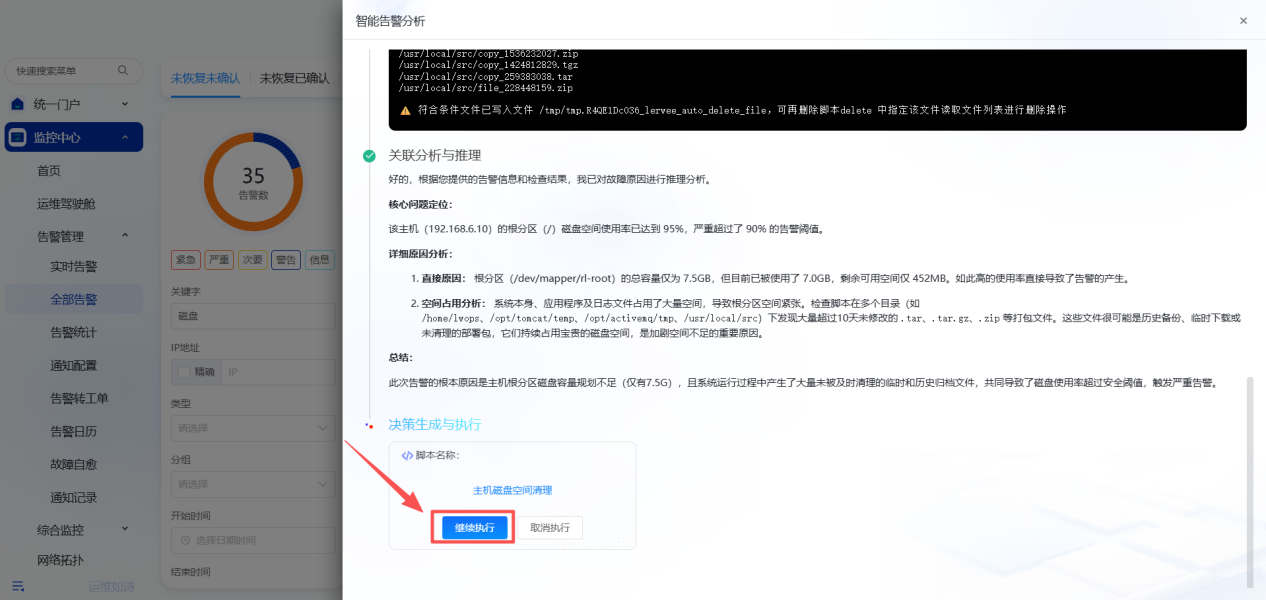Click the sidebar collapse icon at bottom left
1266x600 pixels.
point(17,585)
